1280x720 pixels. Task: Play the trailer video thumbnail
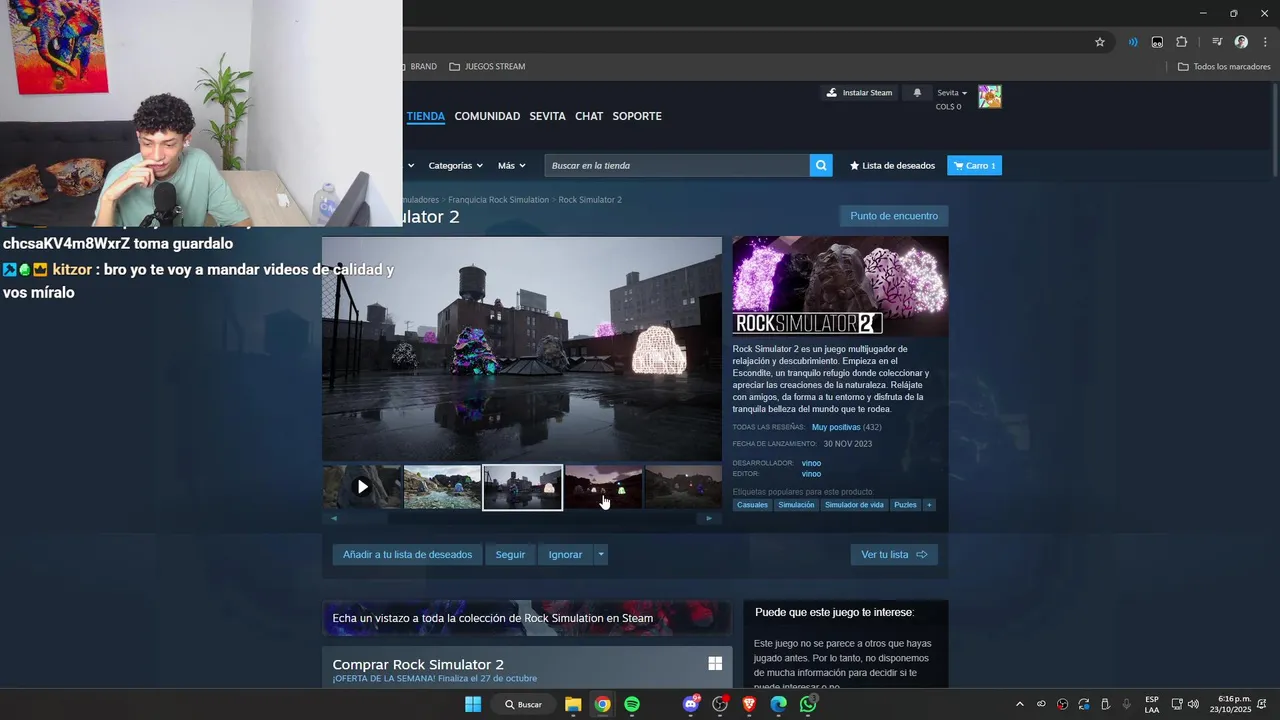click(x=362, y=487)
